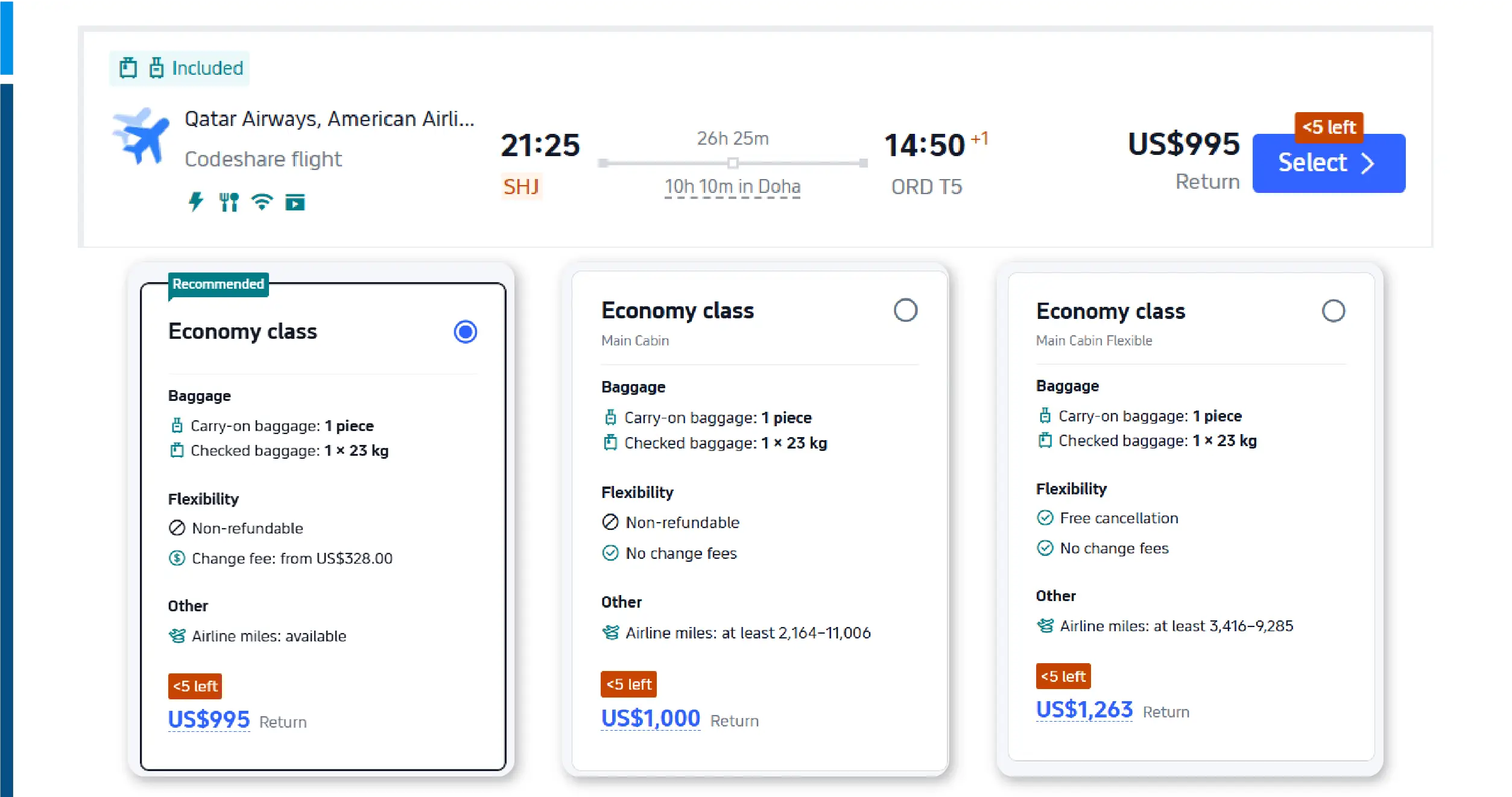Click the SHJ departure airport code
1512x797 pixels.
tap(521, 187)
